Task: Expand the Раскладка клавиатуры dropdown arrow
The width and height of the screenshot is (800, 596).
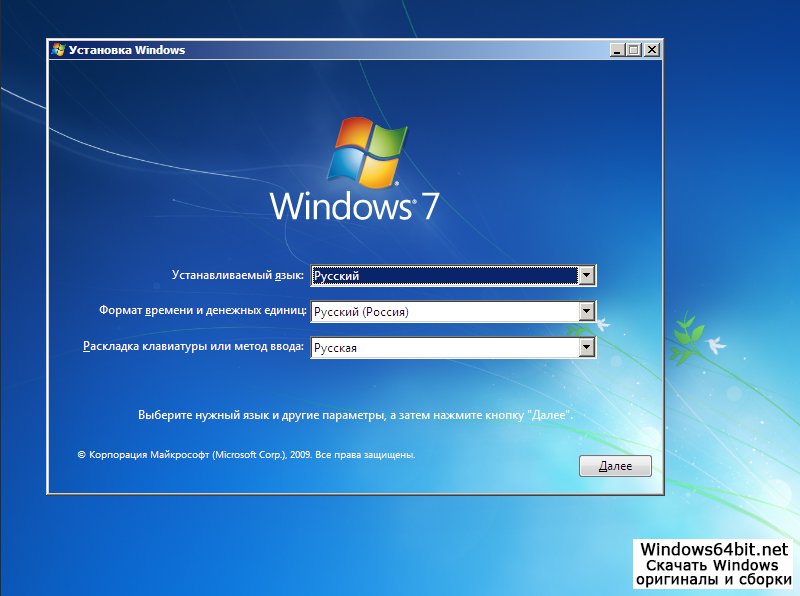Action: tap(588, 348)
